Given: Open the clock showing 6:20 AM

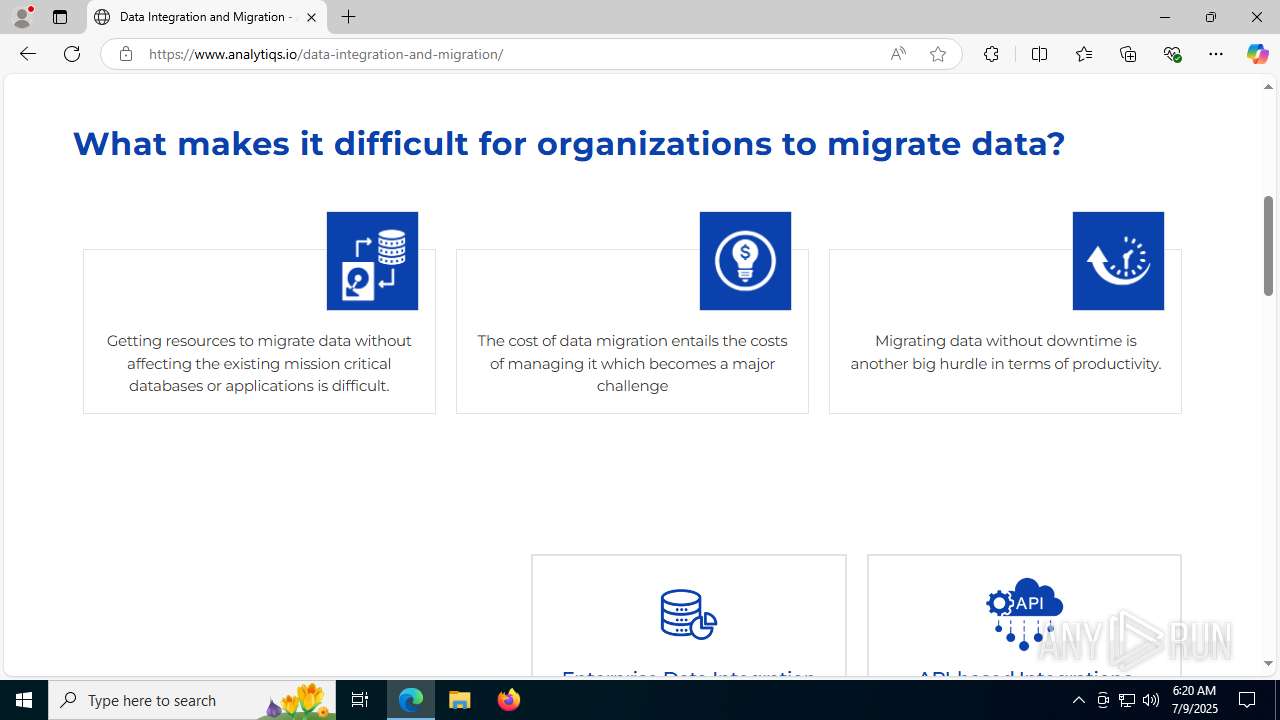Looking at the screenshot, I should (x=1193, y=700).
